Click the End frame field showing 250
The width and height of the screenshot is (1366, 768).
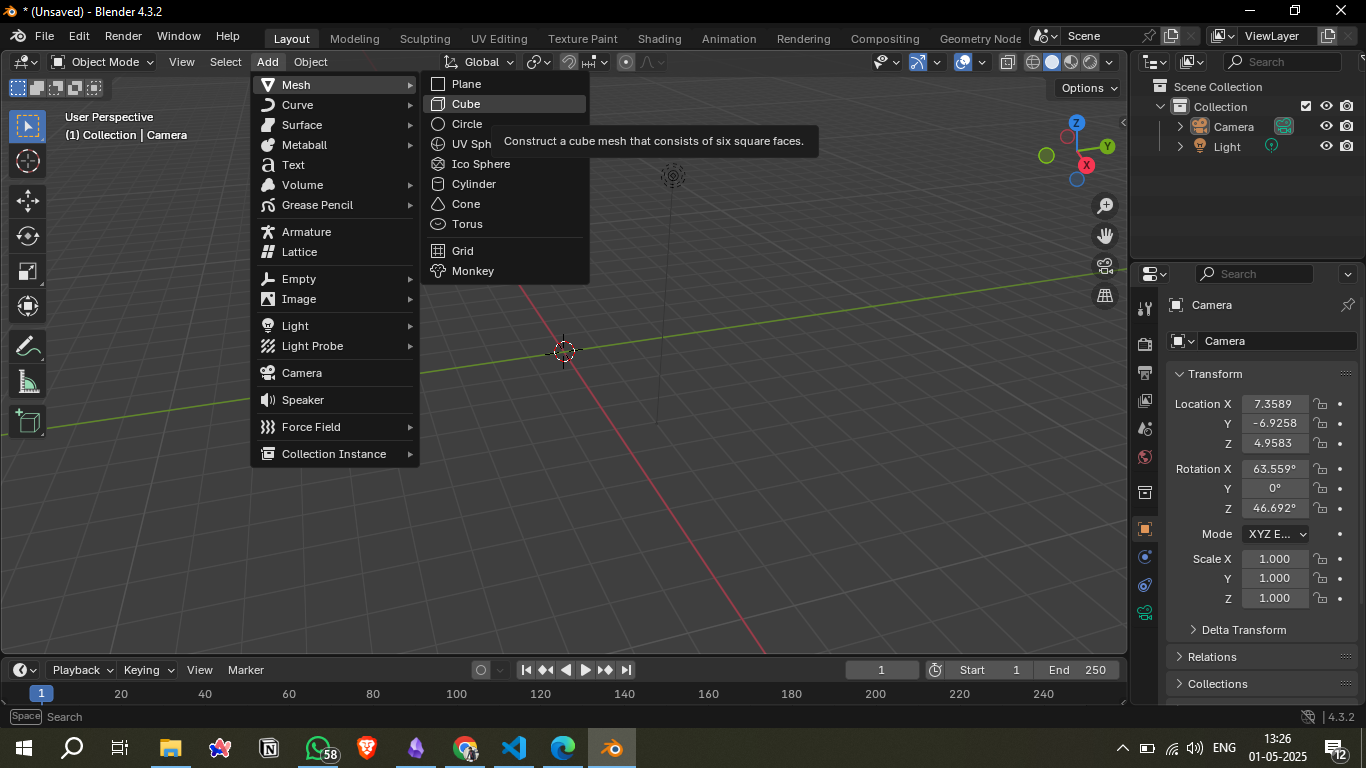tap(1078, 670)
